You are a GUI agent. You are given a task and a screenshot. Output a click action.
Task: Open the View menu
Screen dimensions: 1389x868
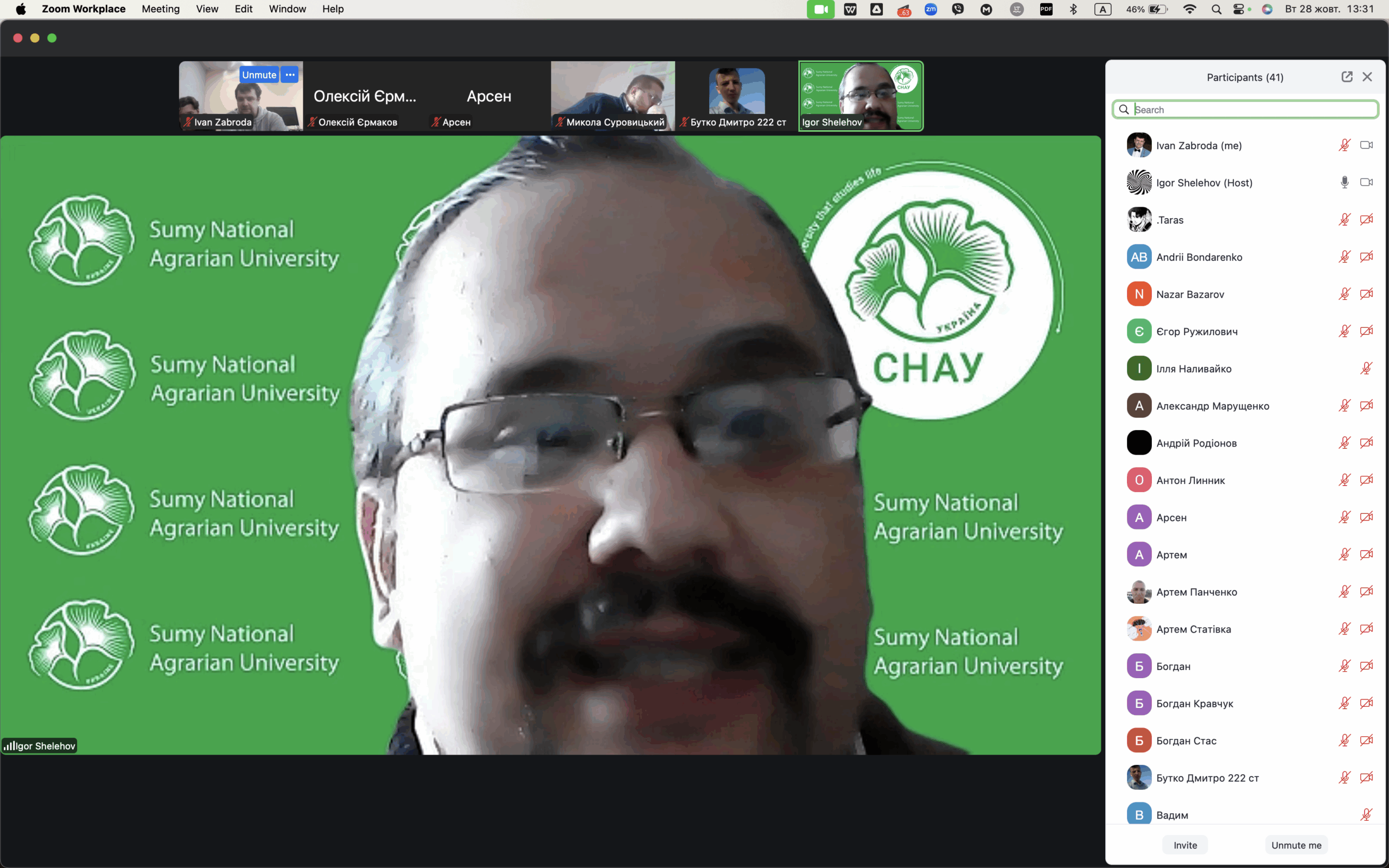pos(207,9)
